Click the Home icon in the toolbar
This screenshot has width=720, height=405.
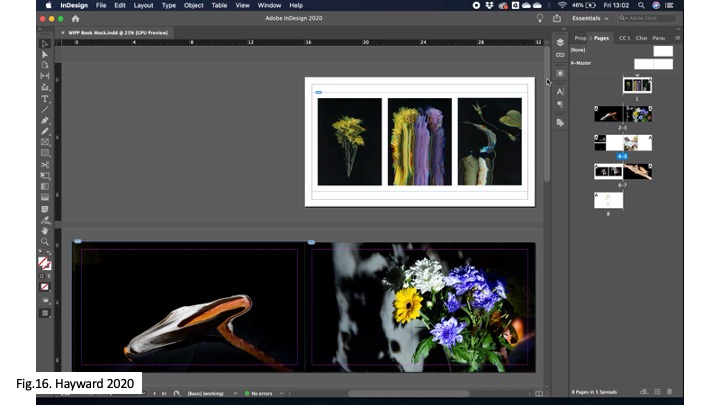coord(76,18)
